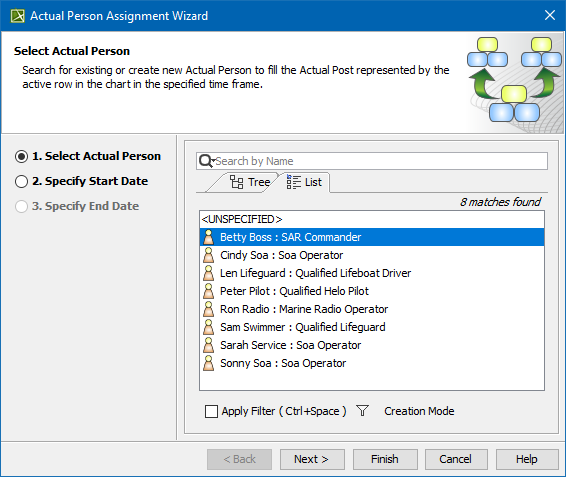Pick Ron Radio : Marine Radio Operator
Viewport: 566px width, 477px height.
(372, 309)
